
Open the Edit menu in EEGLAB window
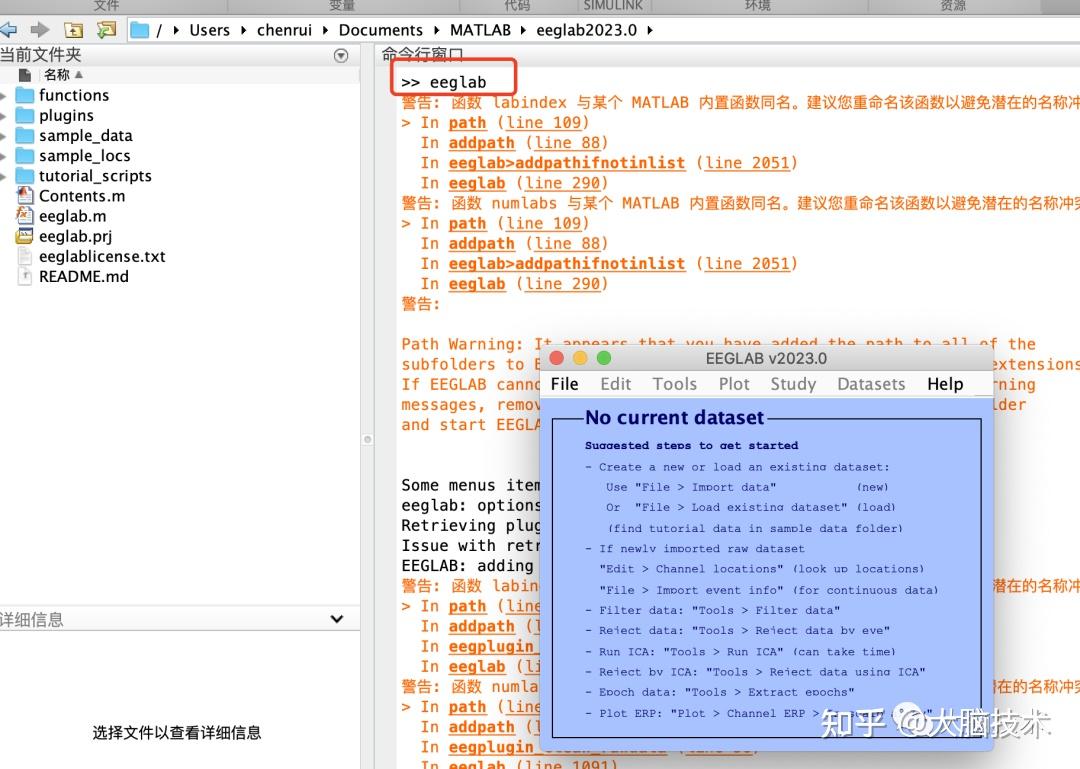pyautogui.click(x=616, y=384)
